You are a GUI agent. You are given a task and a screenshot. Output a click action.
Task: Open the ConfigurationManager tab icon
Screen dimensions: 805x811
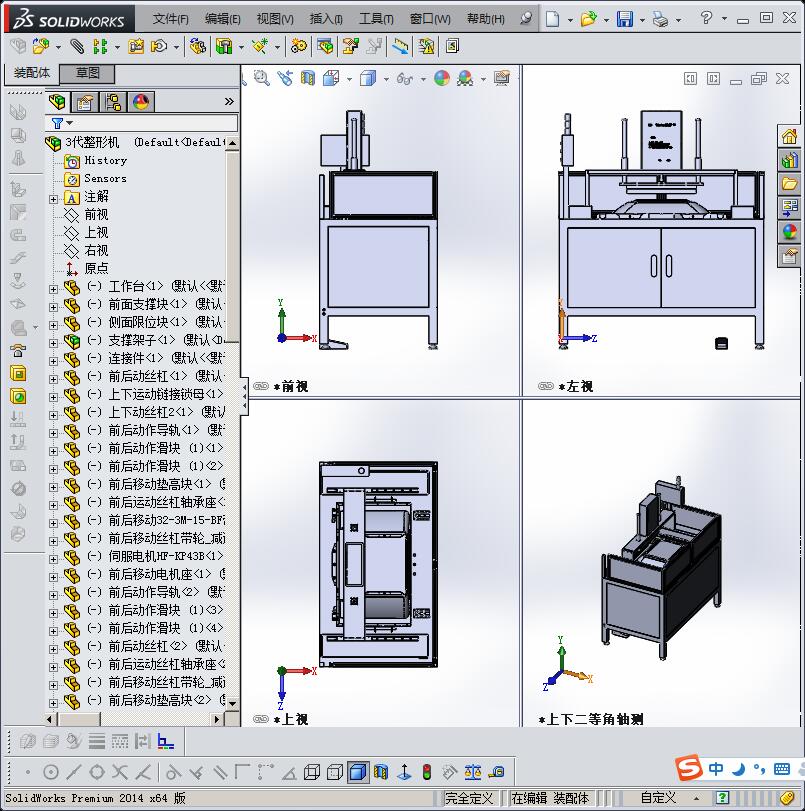tap(113, 102)
